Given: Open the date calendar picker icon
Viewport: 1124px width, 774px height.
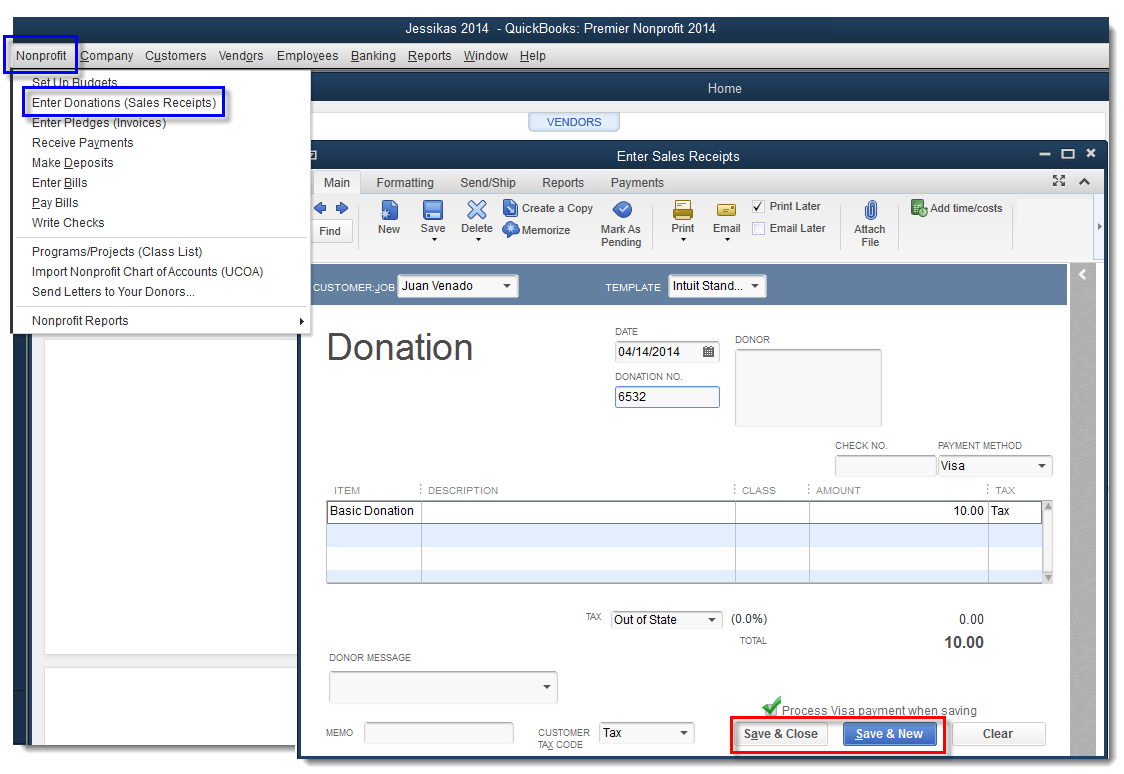Looking at the screenshot, I should [708, 351].
